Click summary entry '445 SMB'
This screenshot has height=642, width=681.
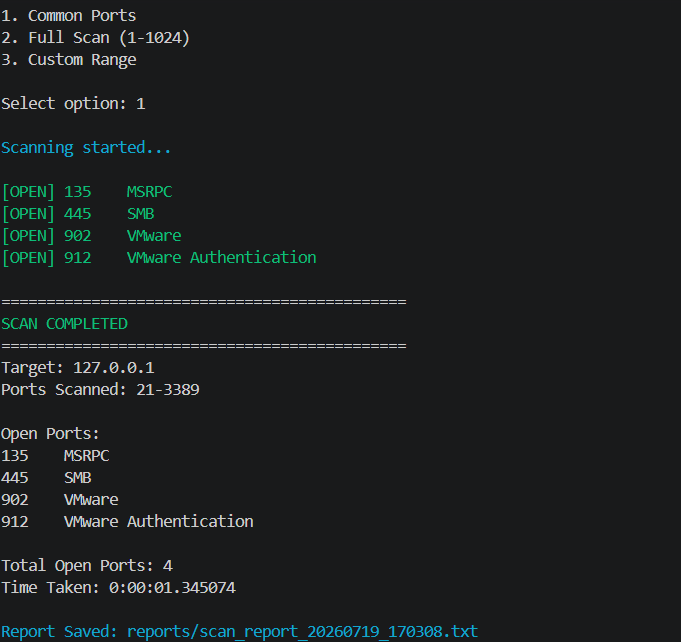[46, 478]
